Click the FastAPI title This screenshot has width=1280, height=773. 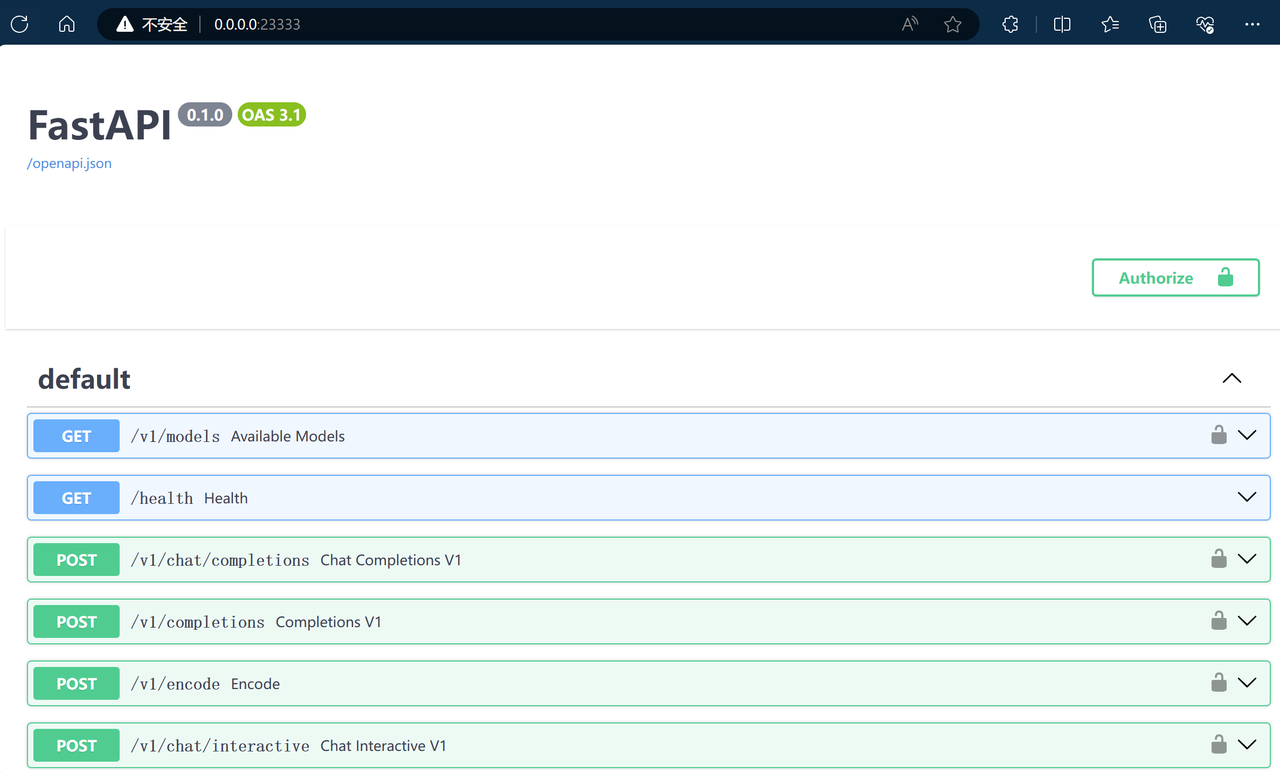tap(99, 125)
